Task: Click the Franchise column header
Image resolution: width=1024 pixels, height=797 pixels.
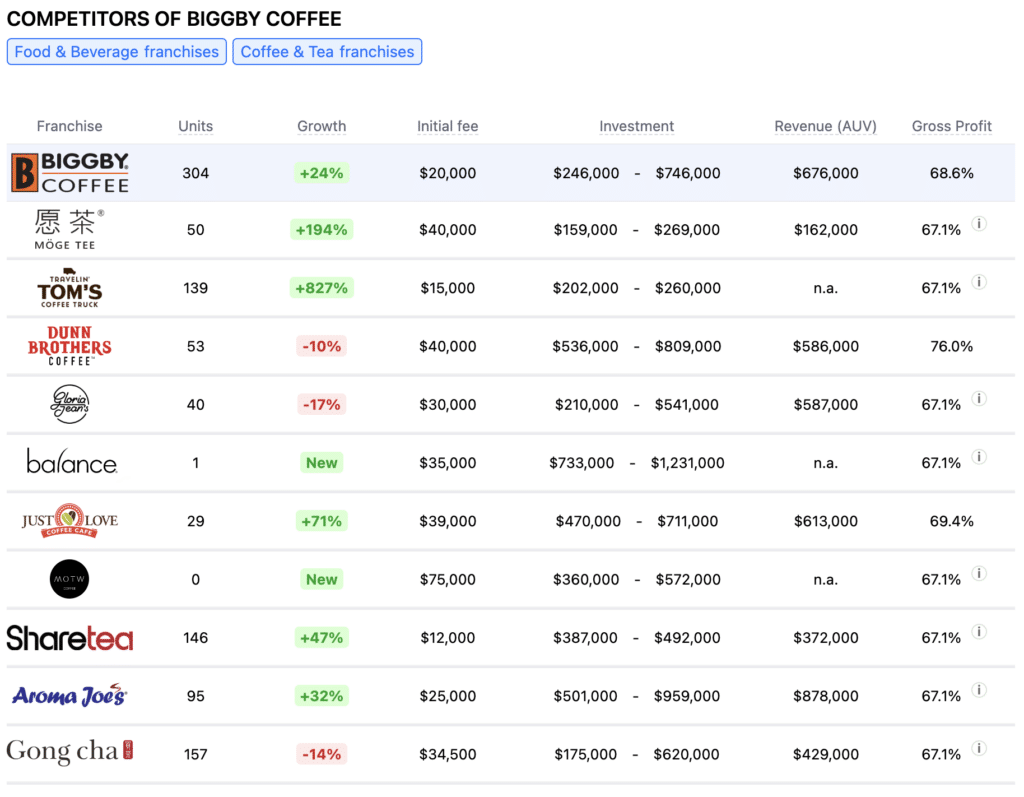Action: (x=69, y=126)
